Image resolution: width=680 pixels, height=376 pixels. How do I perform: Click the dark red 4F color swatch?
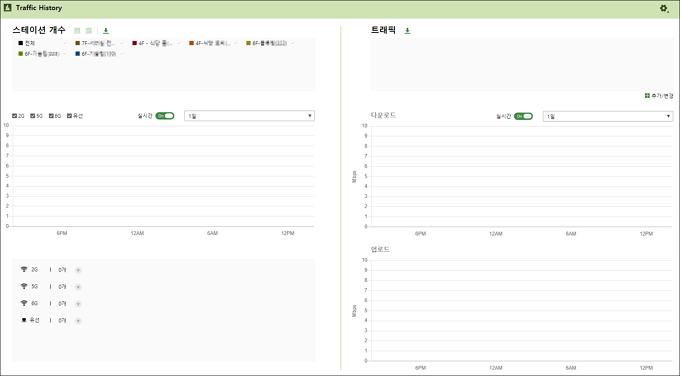click(134, 43)
